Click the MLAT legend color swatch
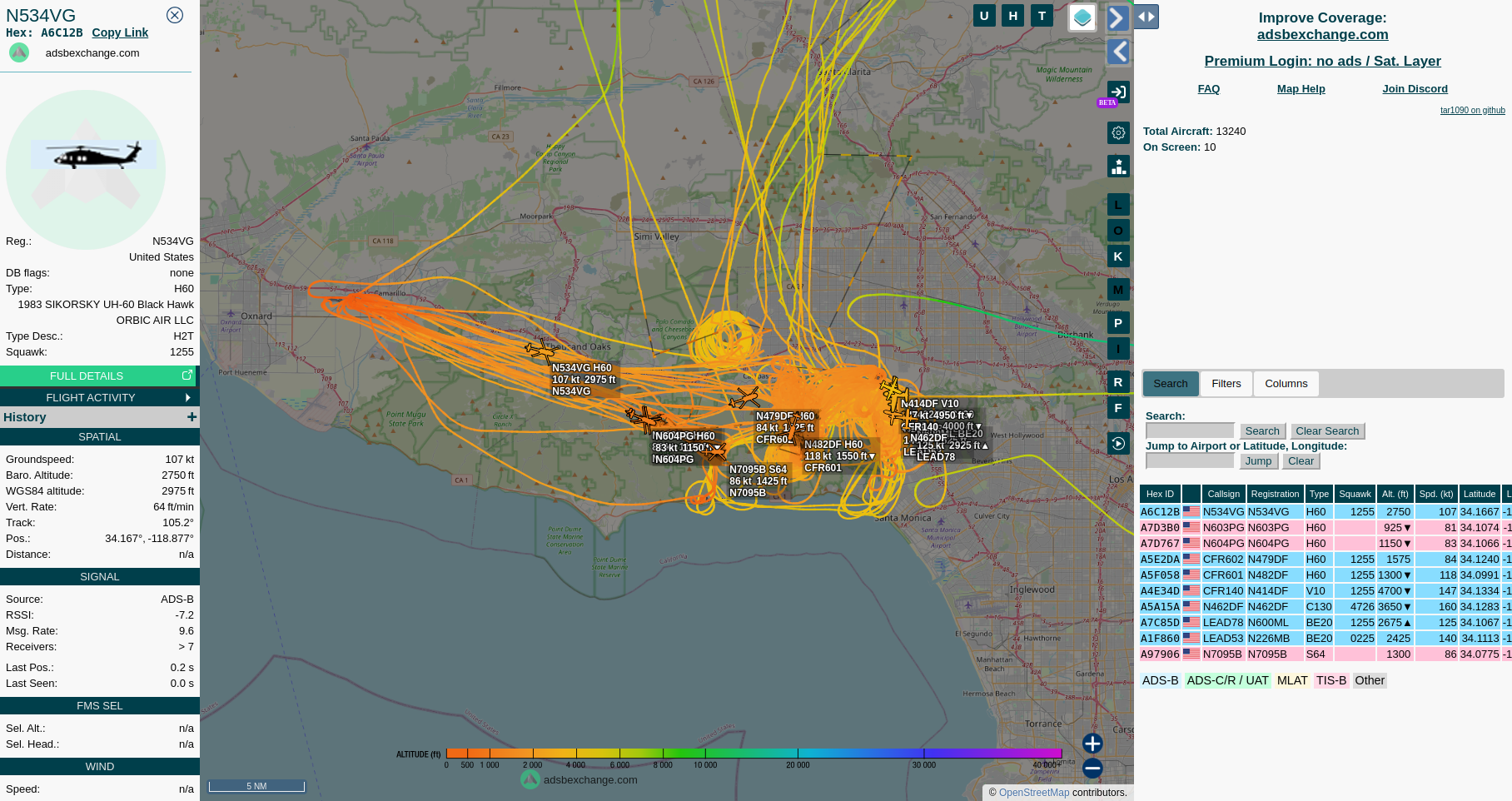The width and height of the screenshot is (1512, 801). [x=1292, y=680]
